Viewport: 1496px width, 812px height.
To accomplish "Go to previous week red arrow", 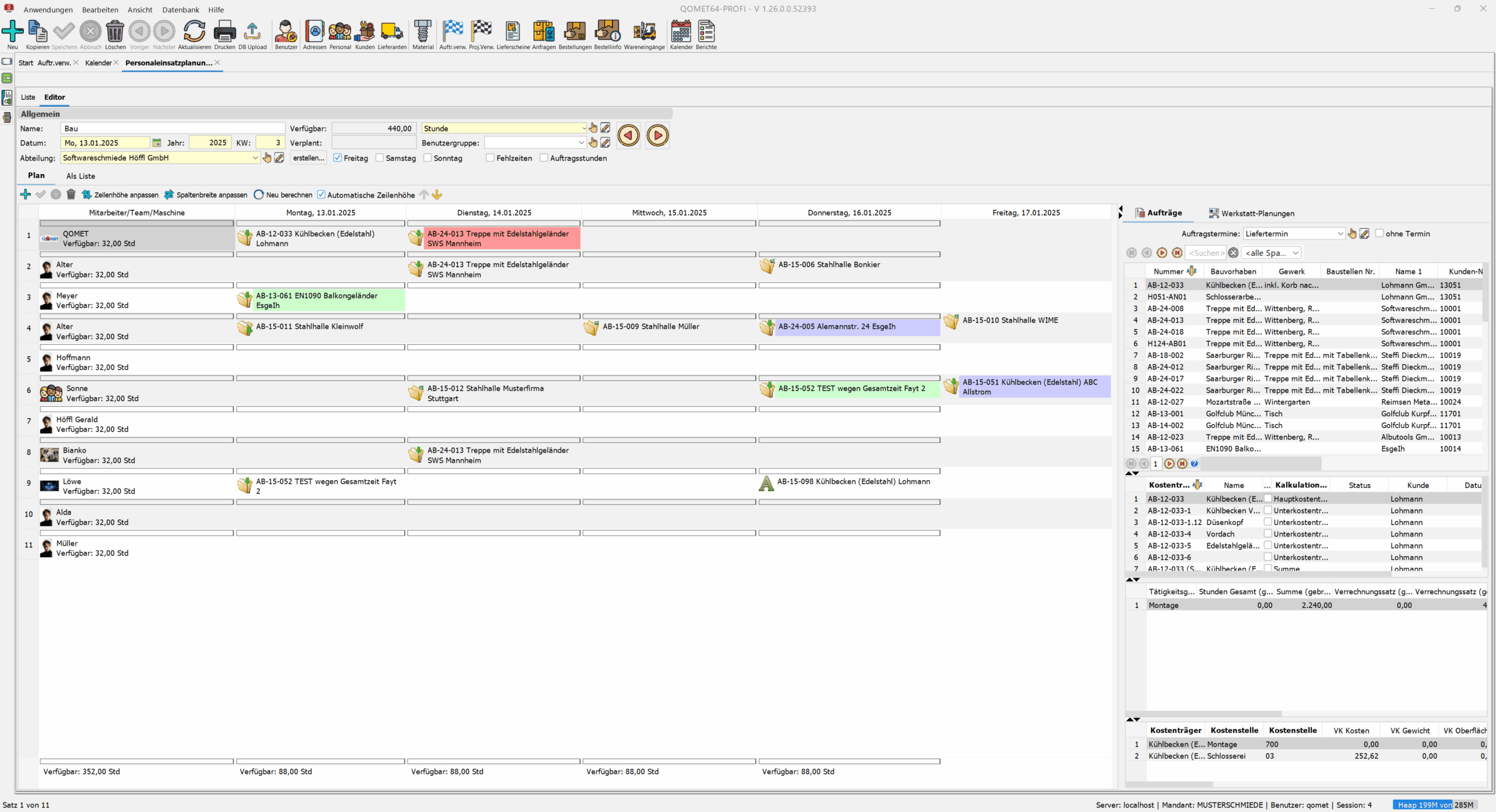I will point(628,136).
